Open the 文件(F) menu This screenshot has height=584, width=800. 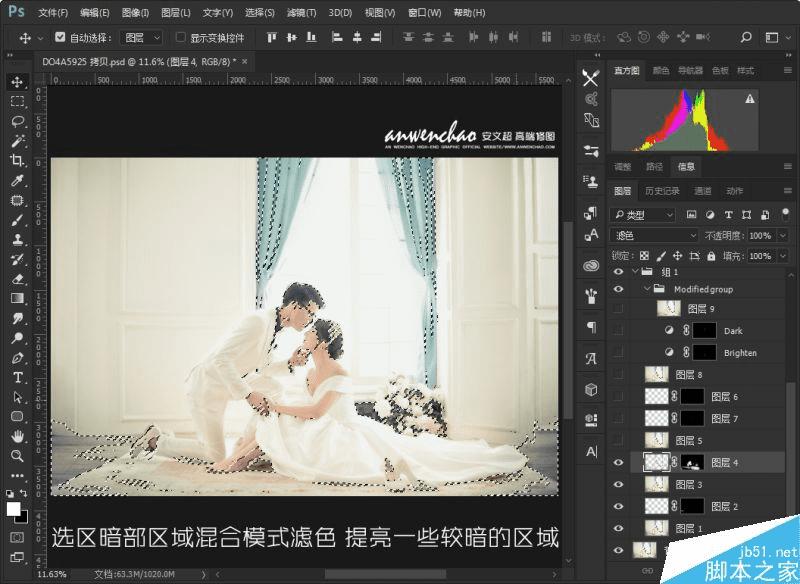coord(53,13)
